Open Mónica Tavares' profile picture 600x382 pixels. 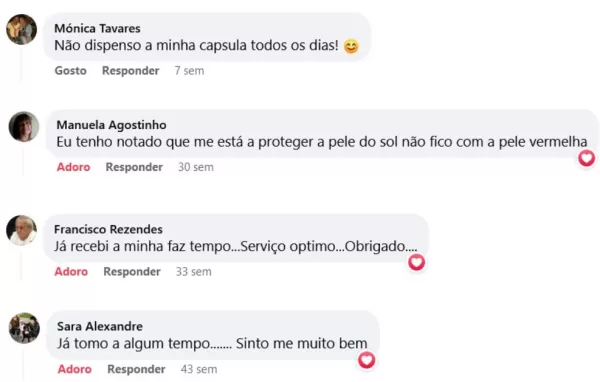[21, 29]
